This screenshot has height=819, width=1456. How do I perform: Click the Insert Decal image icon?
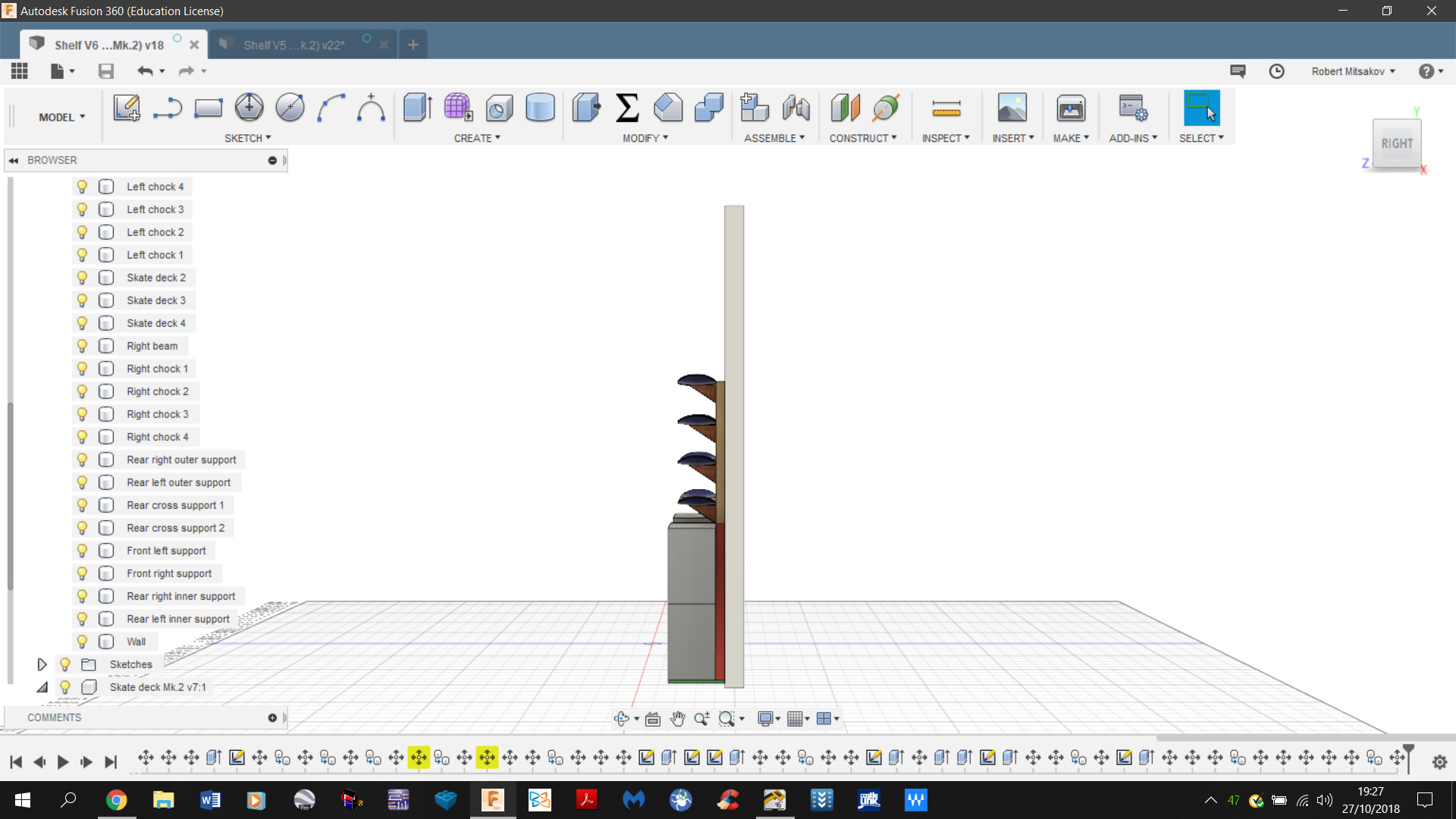1012,108
